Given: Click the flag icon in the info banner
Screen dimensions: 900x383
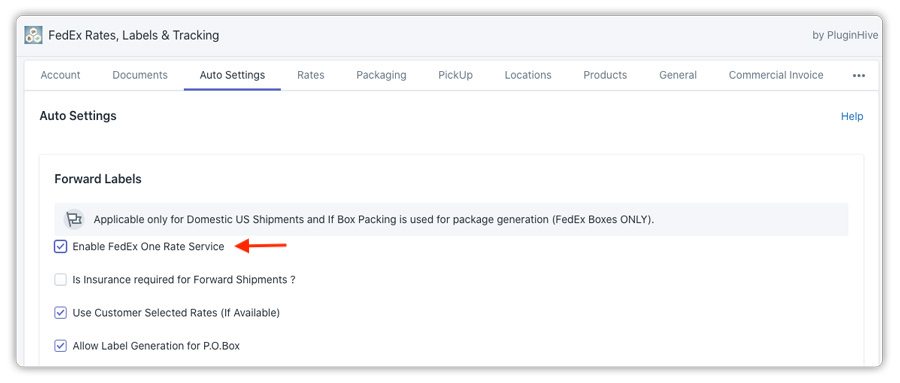Looking at the screenshot, I should (73, 219).
